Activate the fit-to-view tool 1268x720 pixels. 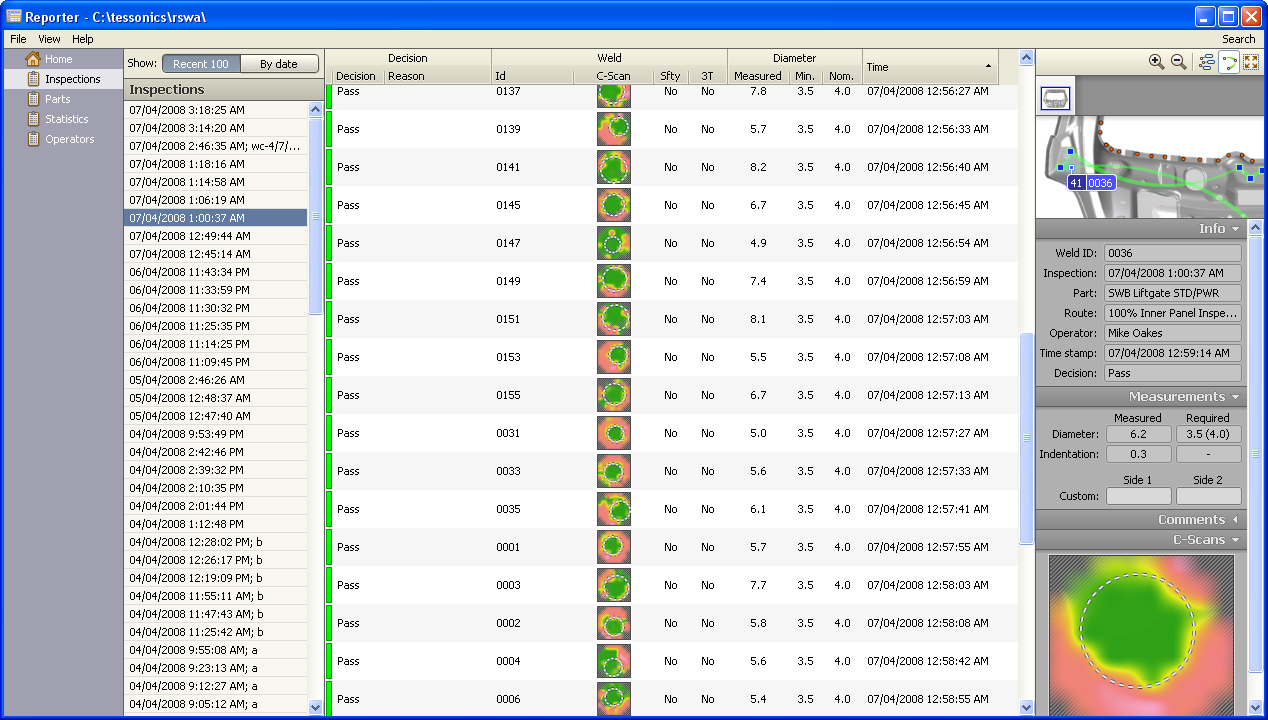click(x=1251, y=62)
